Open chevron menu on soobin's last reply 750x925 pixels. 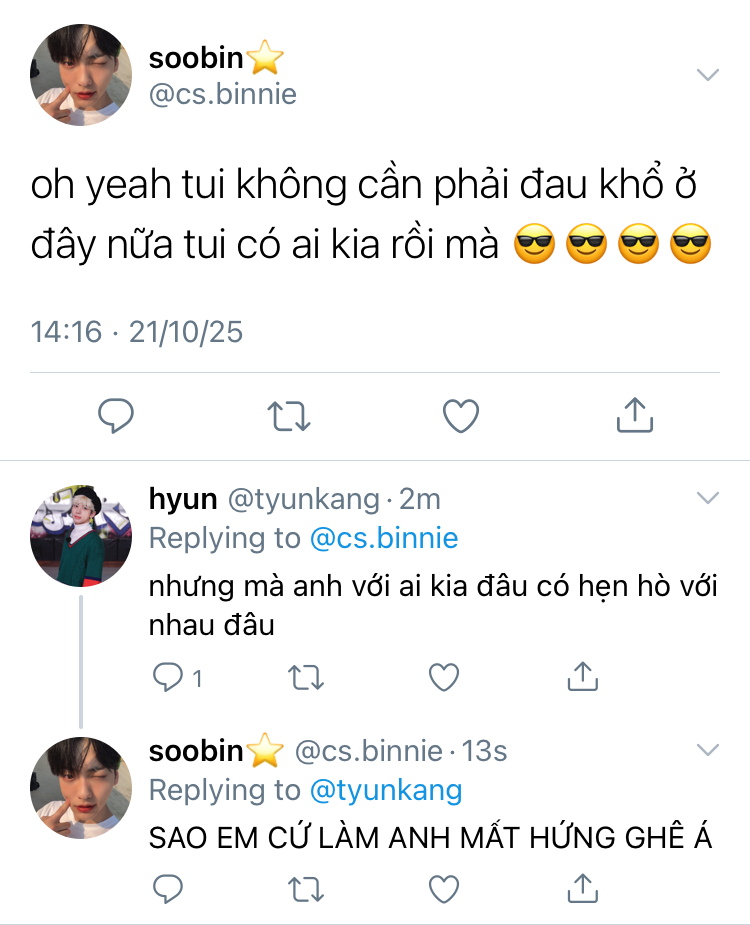[x=708, y=750]
